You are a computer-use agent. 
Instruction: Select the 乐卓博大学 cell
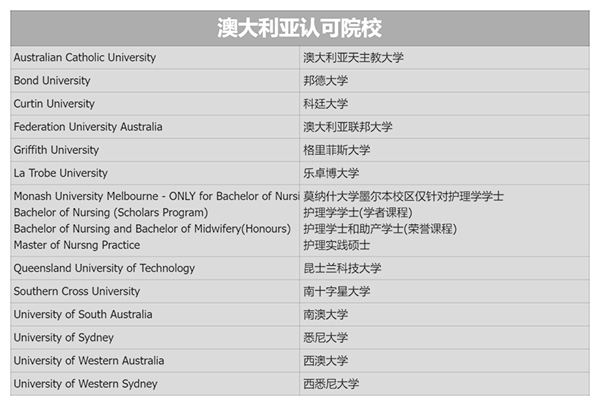pos(331,173)
